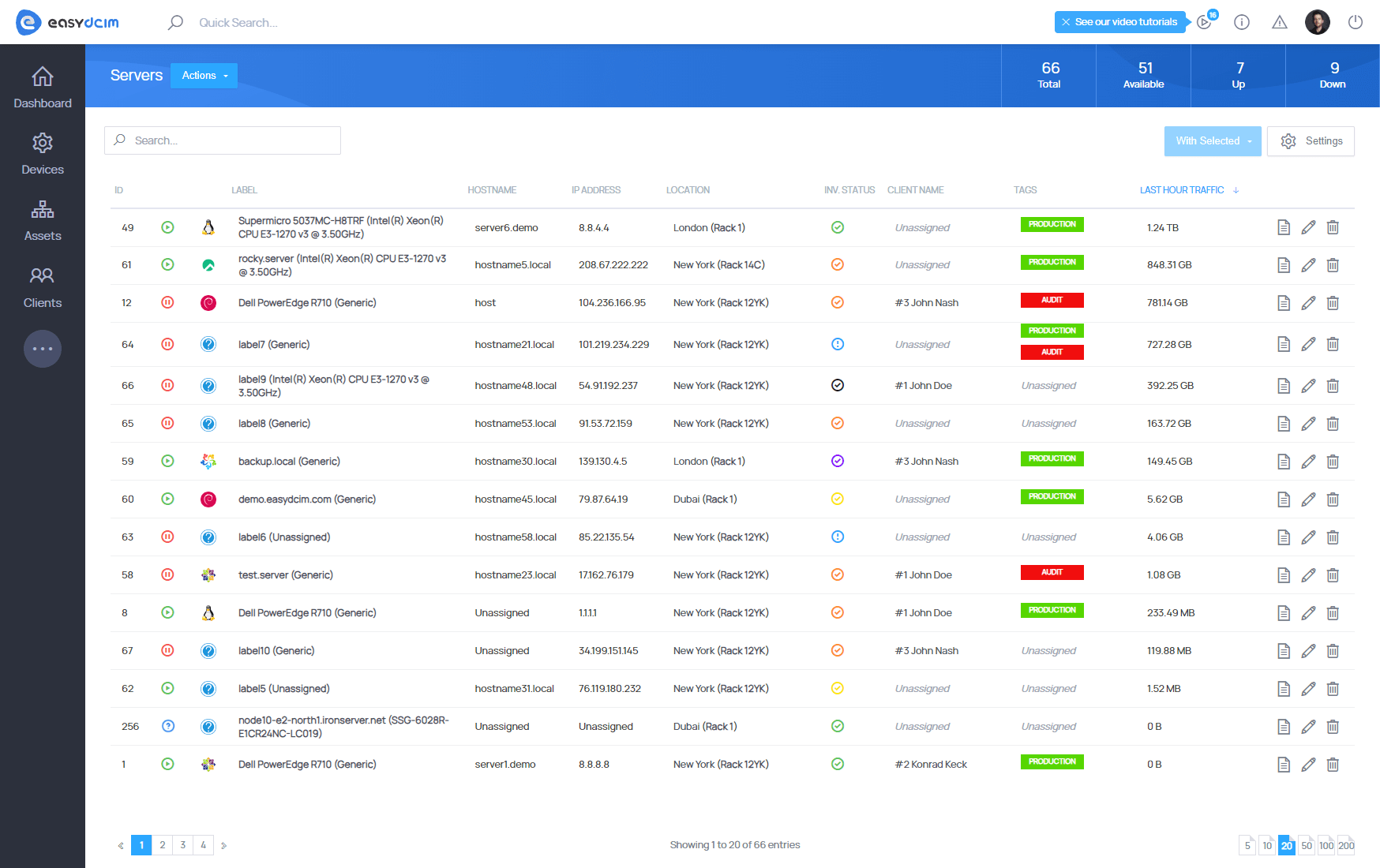Go to Assets in the sidebar

point(43,220)
